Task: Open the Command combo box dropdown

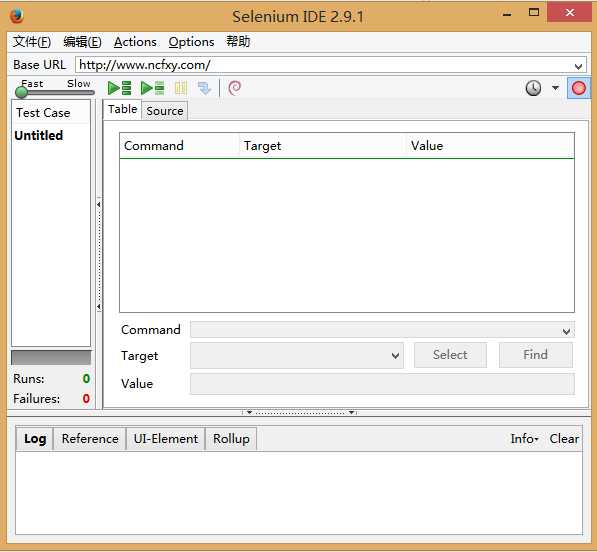Action: point(566,331)
